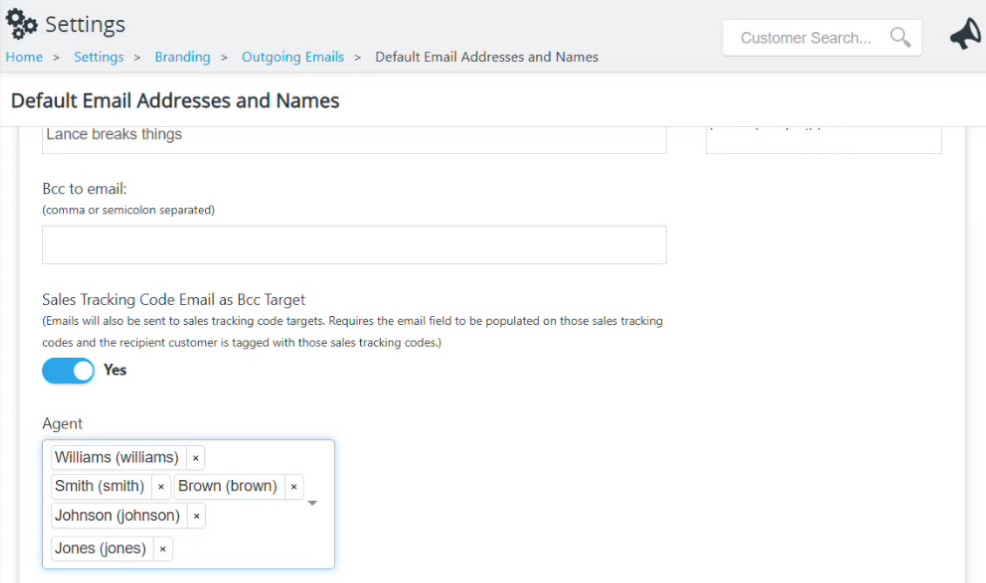
Task: Go to Home breadcrumb link
Action: (24, 57)
